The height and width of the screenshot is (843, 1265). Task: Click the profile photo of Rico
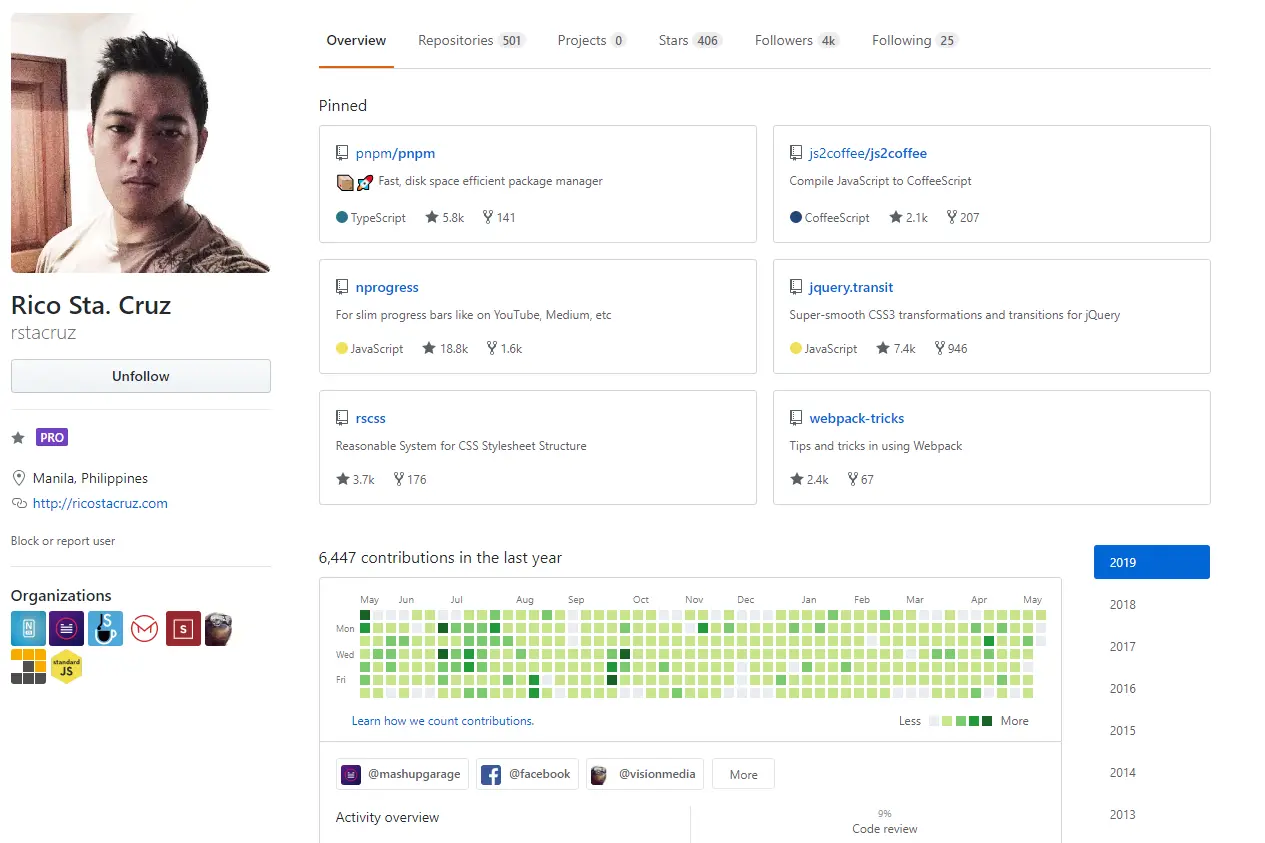[140, 142]
